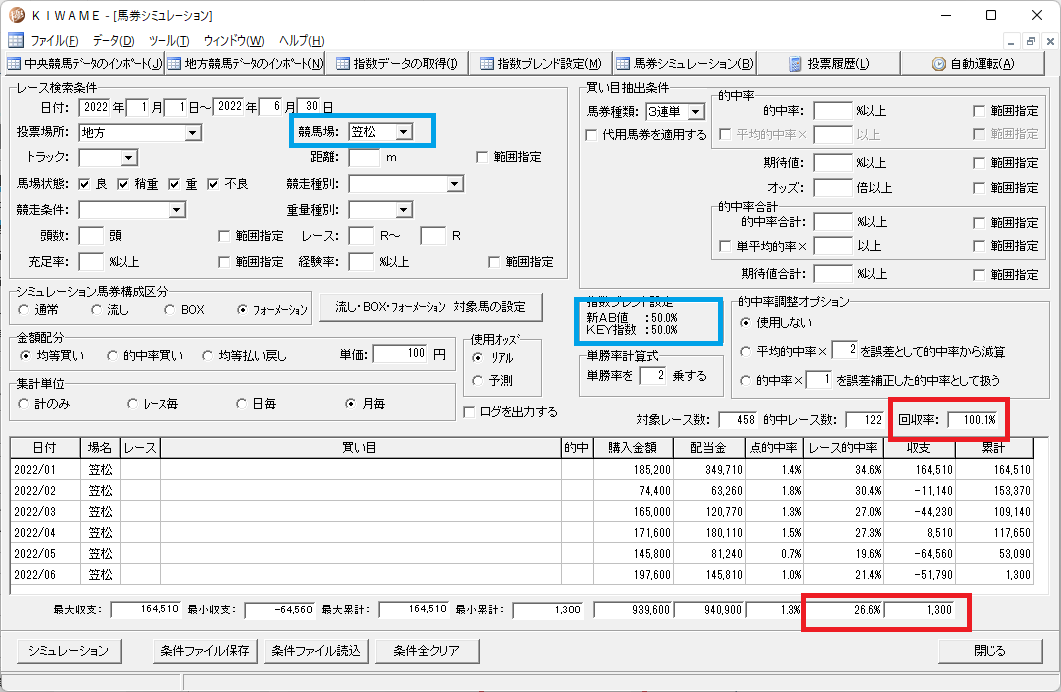Select 予測 odds radio button
The height and width of the screenshot is (692, 1061).
[478, 381]
